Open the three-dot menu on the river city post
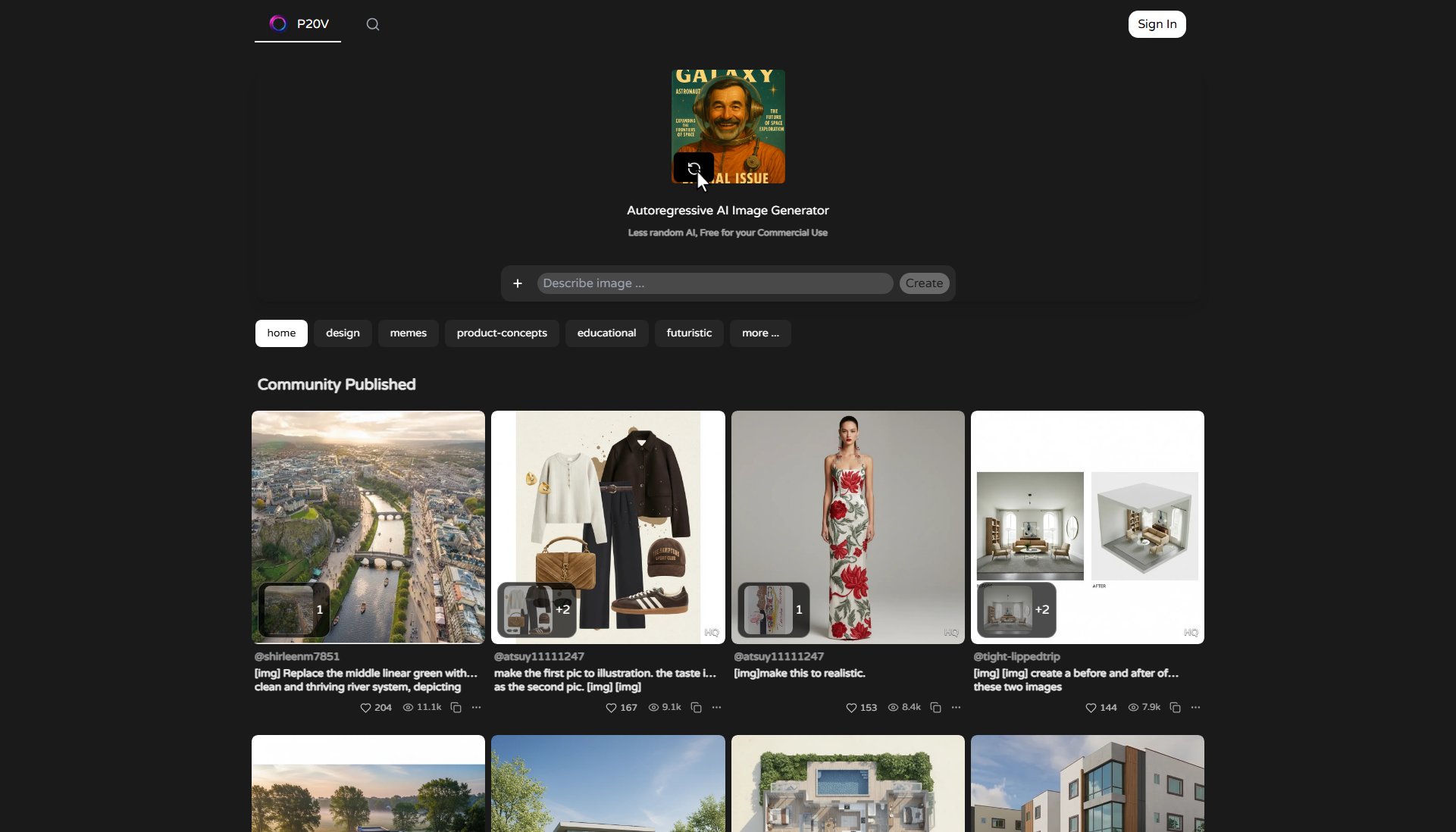 click(476, 708)
